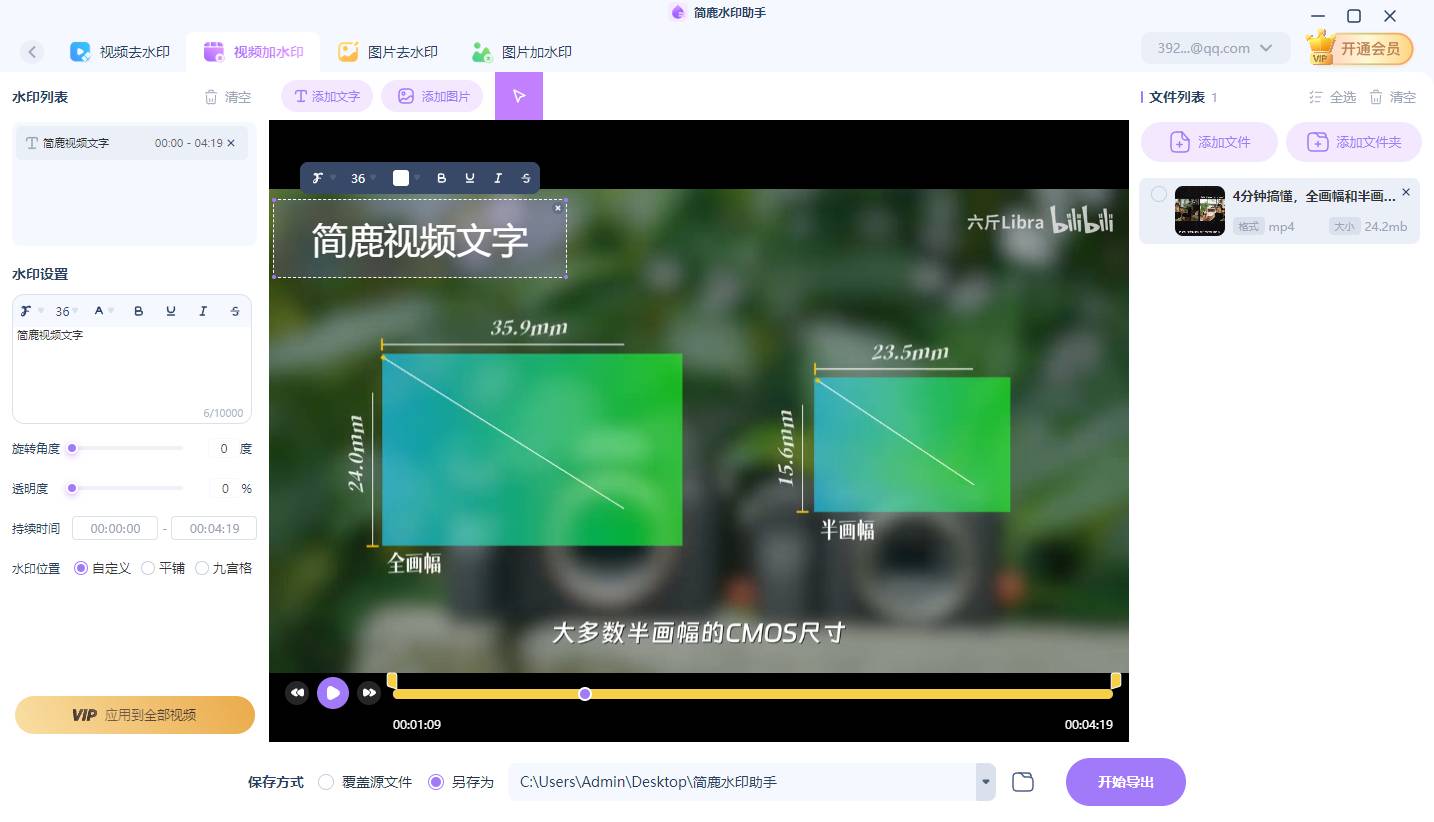Viewport: 1434px width, 822px height.
Task: Enable italic style for the watermark text
Action: click(202, 311)
